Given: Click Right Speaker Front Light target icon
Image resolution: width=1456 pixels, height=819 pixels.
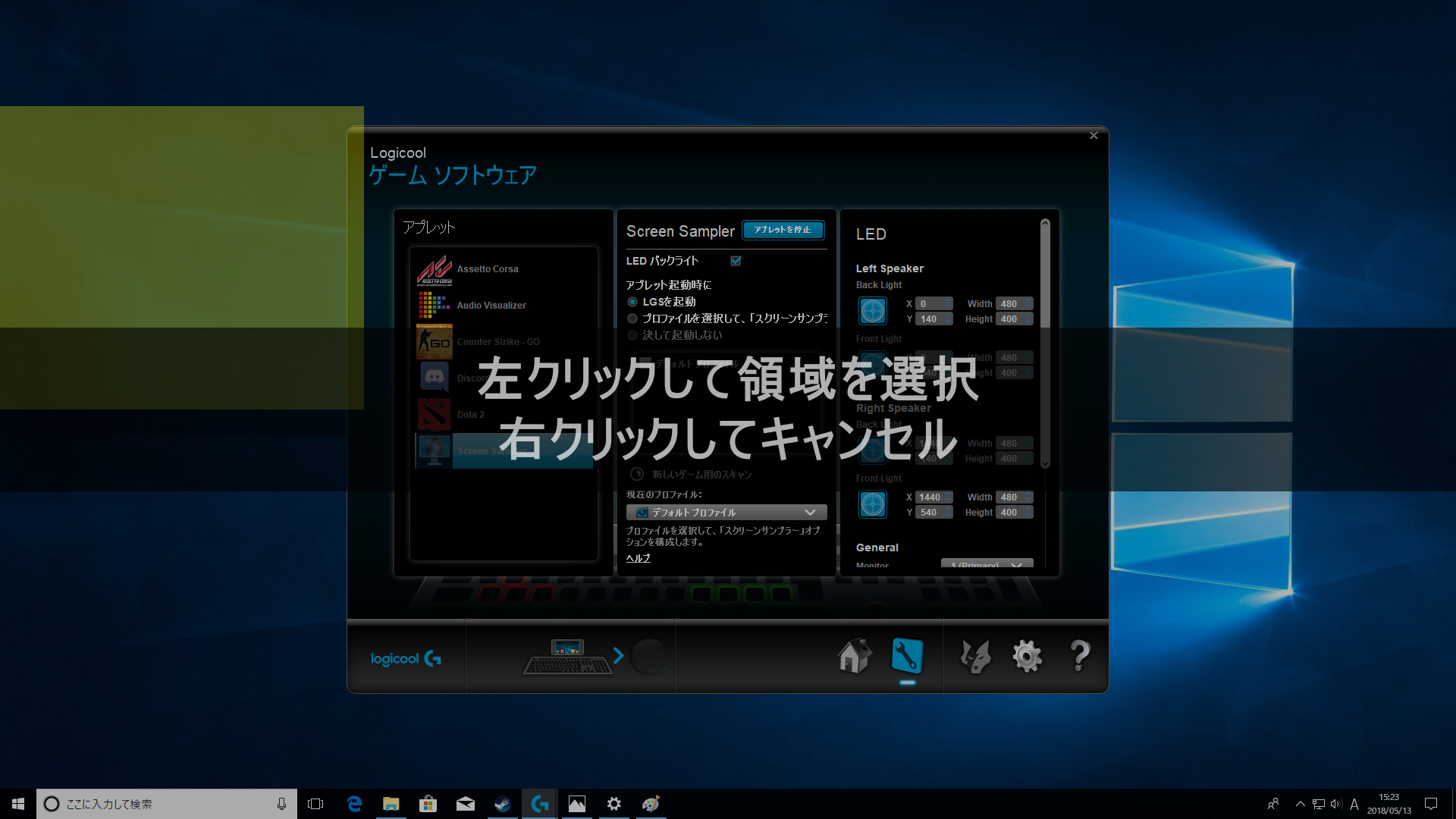Looking at the screenshot, I should [873, 504].
